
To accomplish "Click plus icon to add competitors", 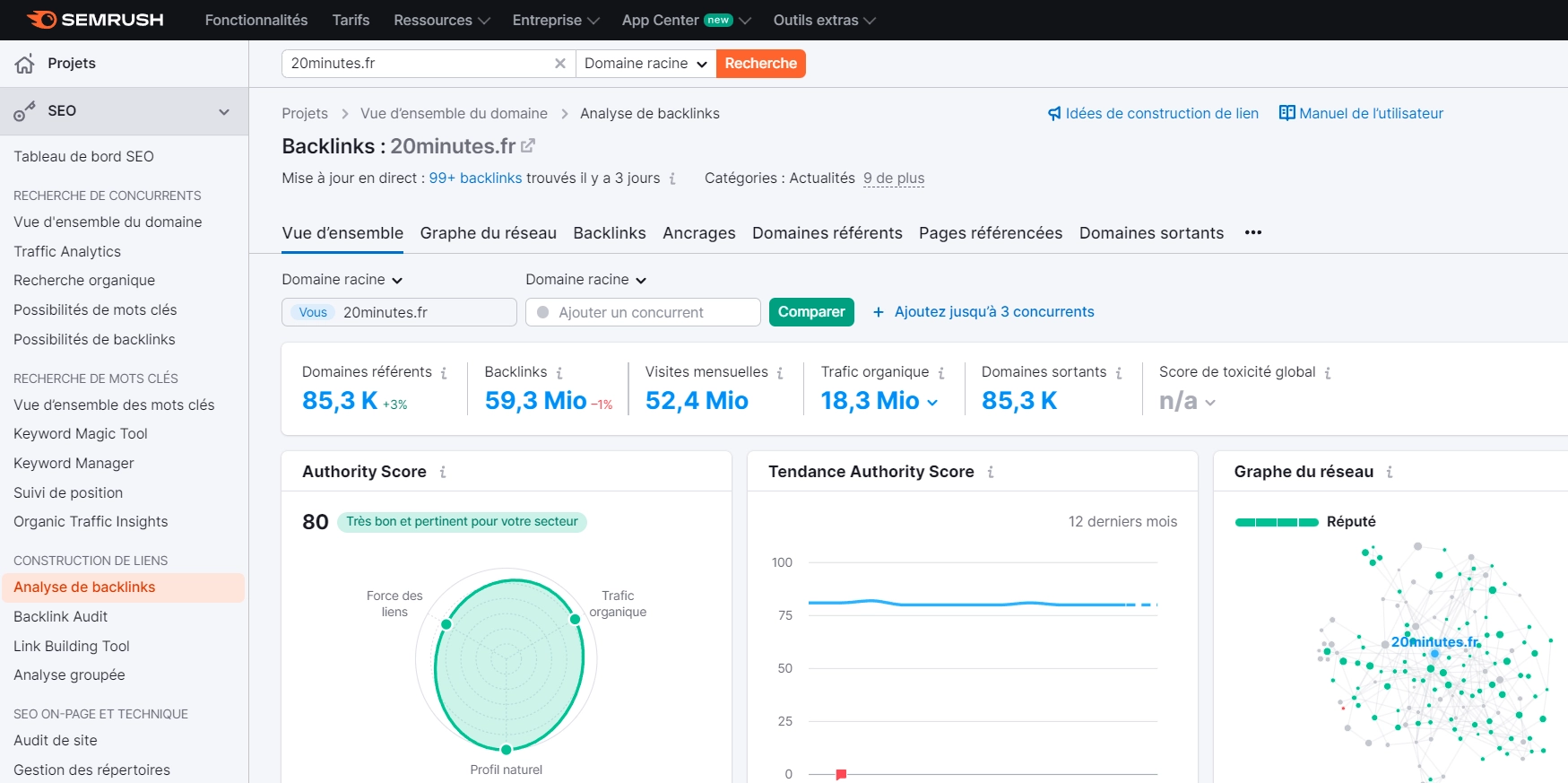I will pyautogui.click(x=879, y=312).
